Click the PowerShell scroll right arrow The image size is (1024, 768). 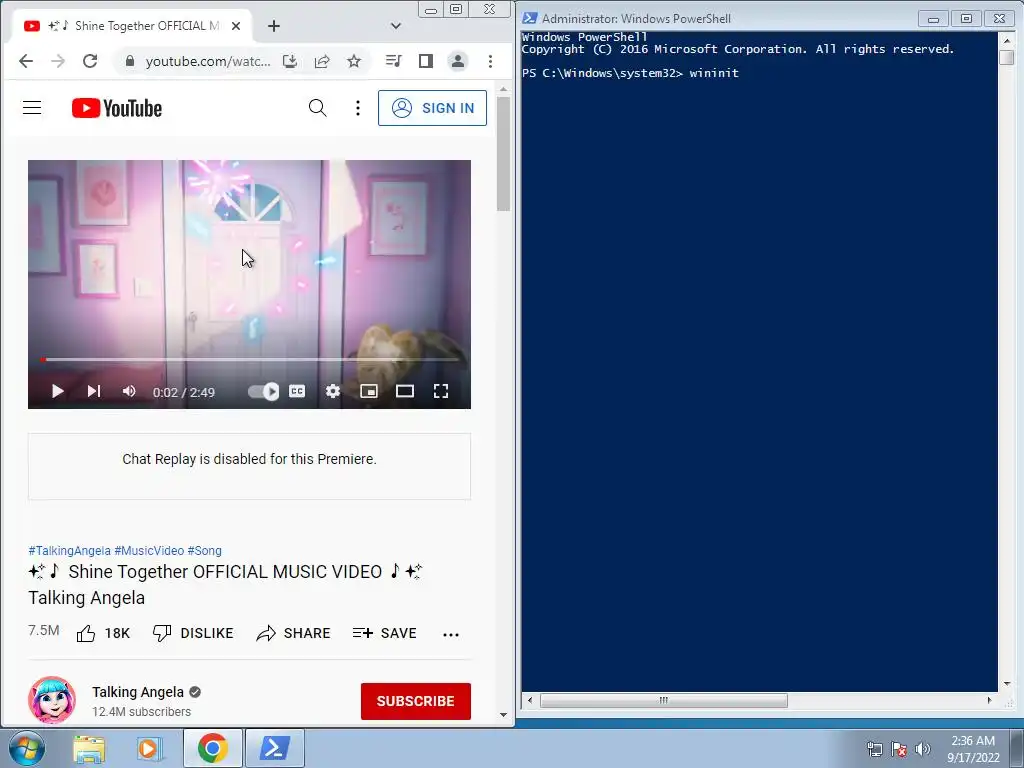pos(989,701)
